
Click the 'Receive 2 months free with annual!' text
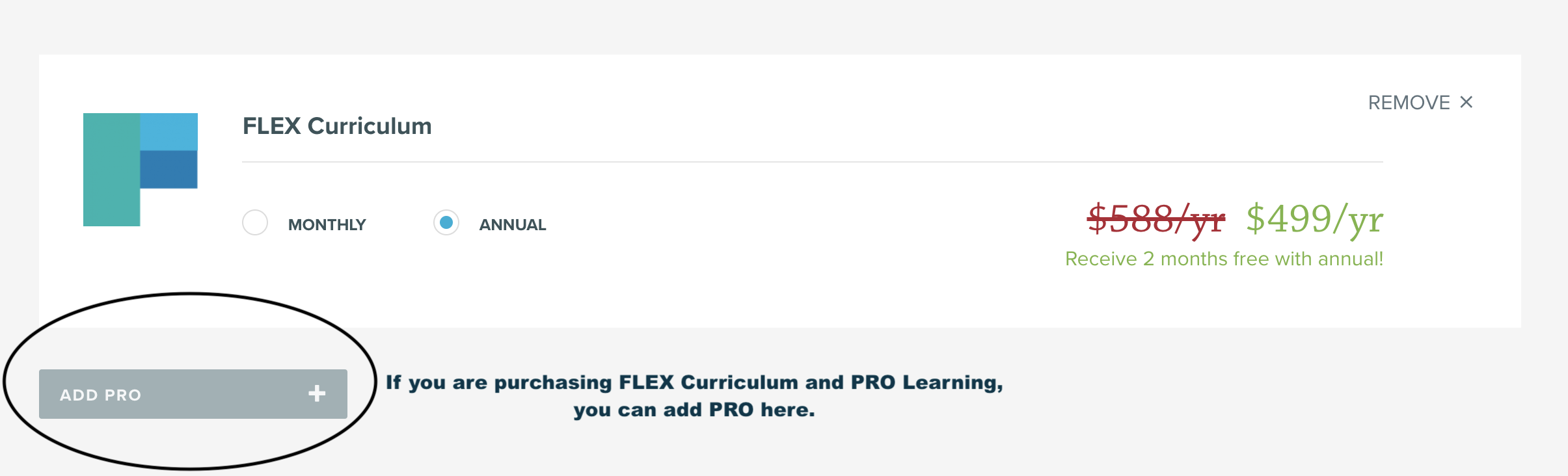pos(1224,259)
